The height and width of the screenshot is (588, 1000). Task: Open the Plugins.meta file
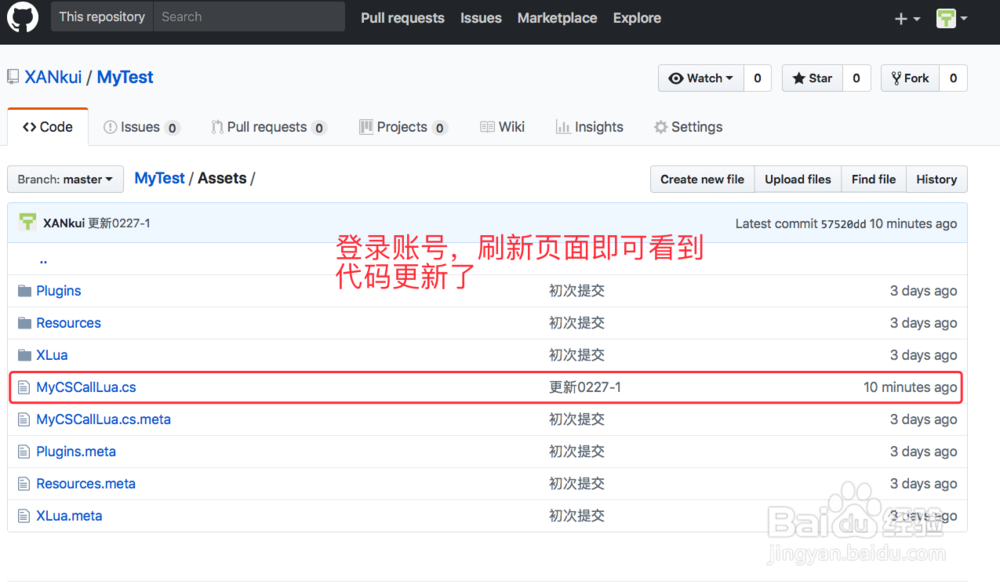tap(76, 452)
